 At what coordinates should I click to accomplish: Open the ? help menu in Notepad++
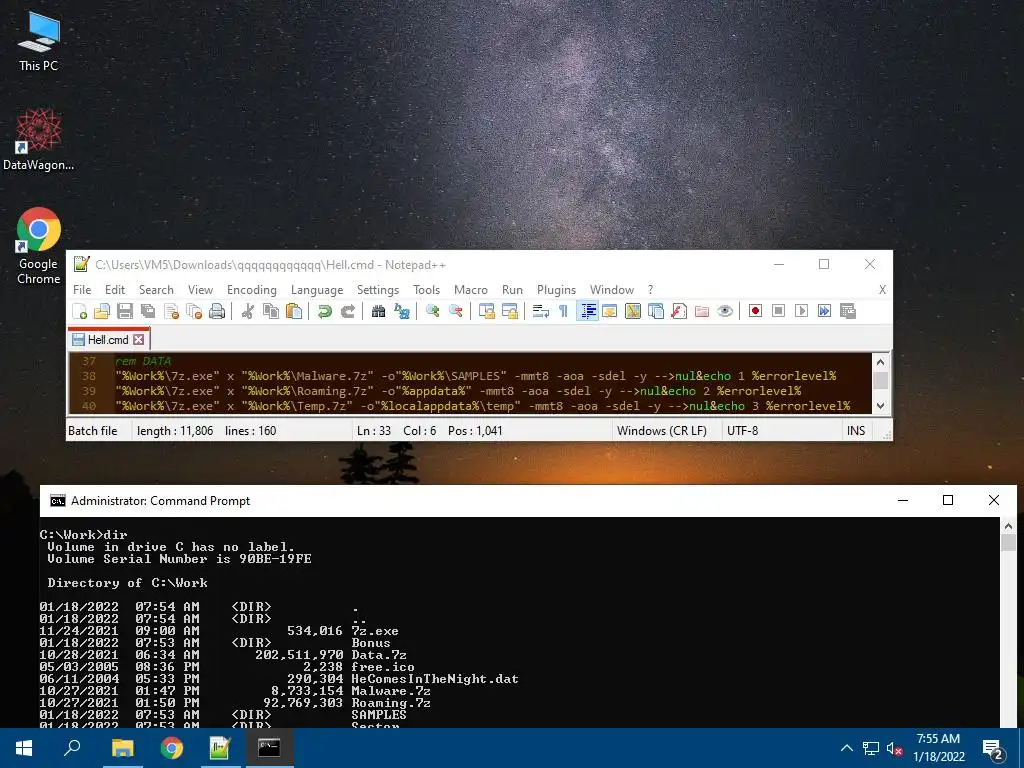tap(650, 290)
